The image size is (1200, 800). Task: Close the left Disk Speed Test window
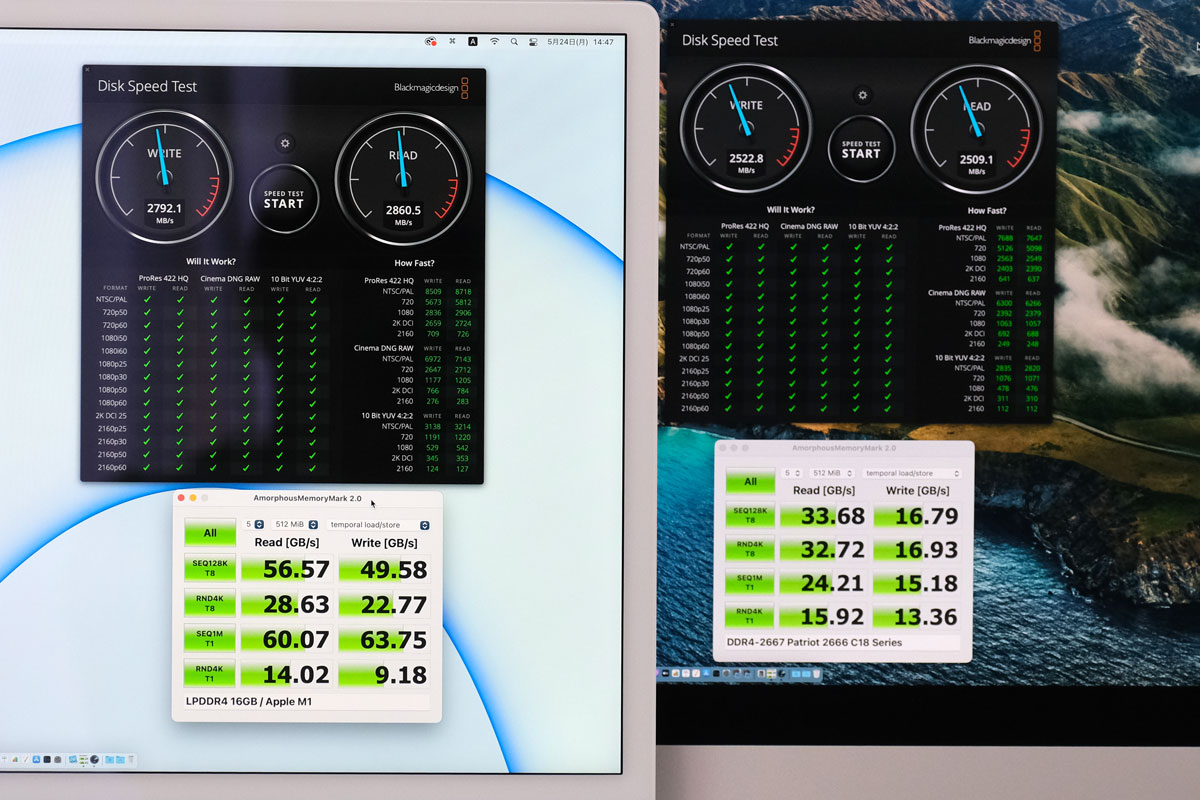[87, 70]
